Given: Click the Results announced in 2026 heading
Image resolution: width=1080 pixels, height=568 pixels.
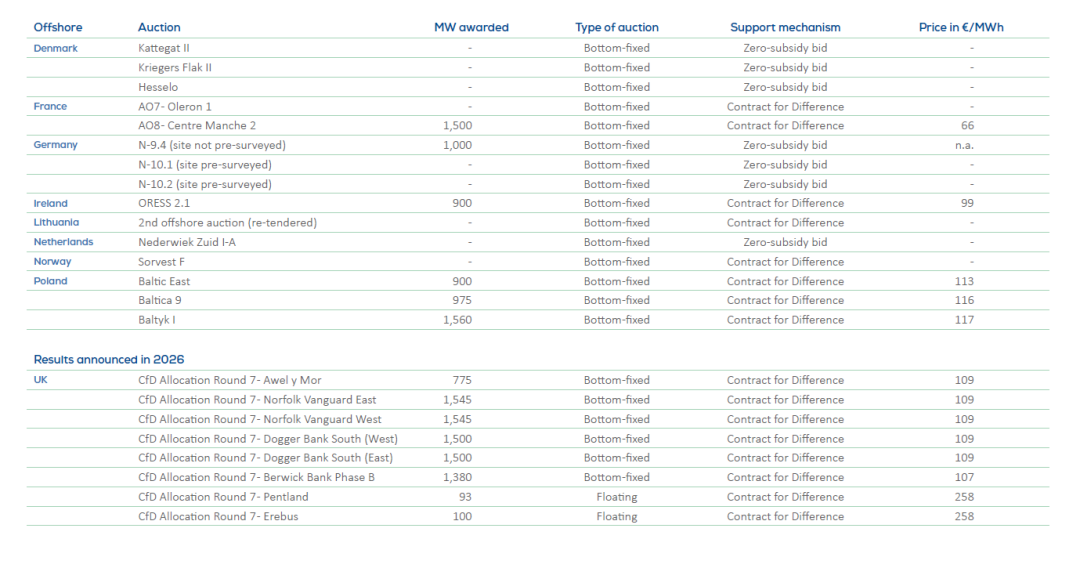Looking at the screenshot, I should 109,359.
